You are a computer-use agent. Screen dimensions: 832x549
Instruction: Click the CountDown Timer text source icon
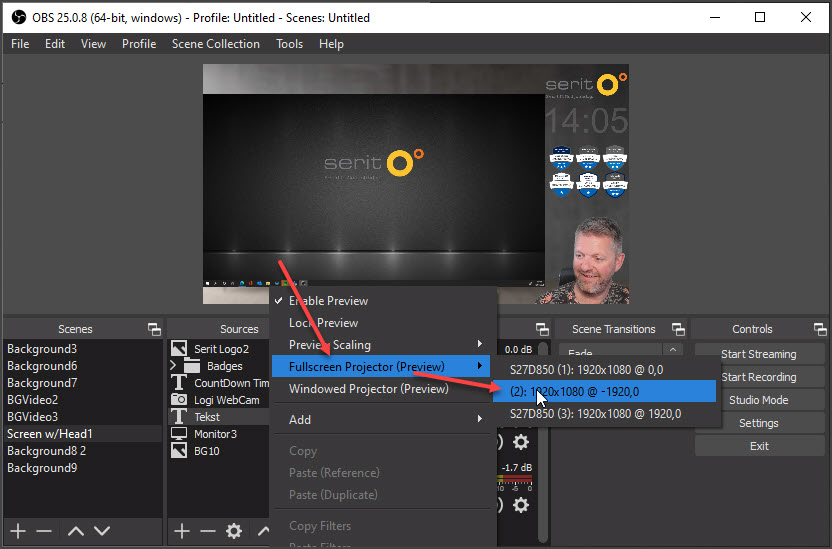point(179,382)
